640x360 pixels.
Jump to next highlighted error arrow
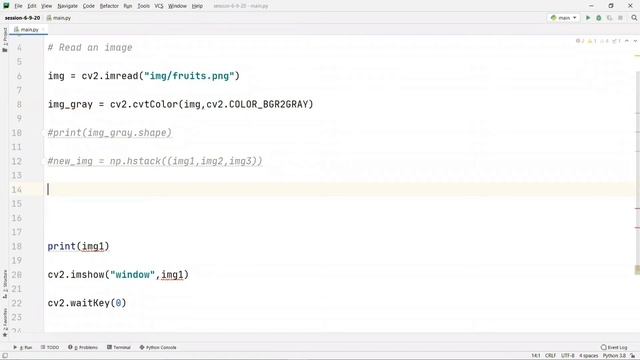[635, 41]
